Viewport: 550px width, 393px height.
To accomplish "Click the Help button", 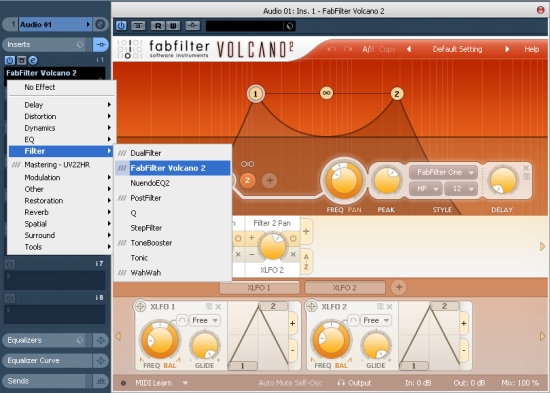I will pos(532,49).
